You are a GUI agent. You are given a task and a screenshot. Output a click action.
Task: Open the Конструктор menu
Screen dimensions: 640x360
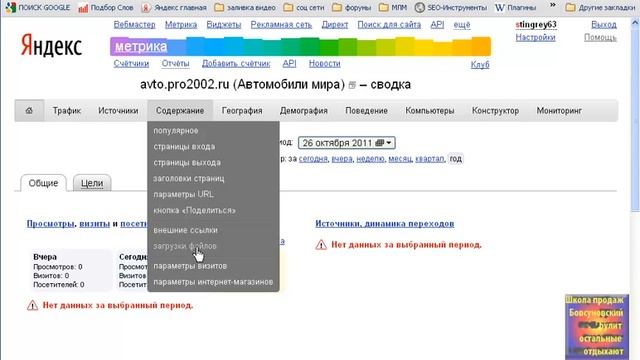click(x=496, y=111)
